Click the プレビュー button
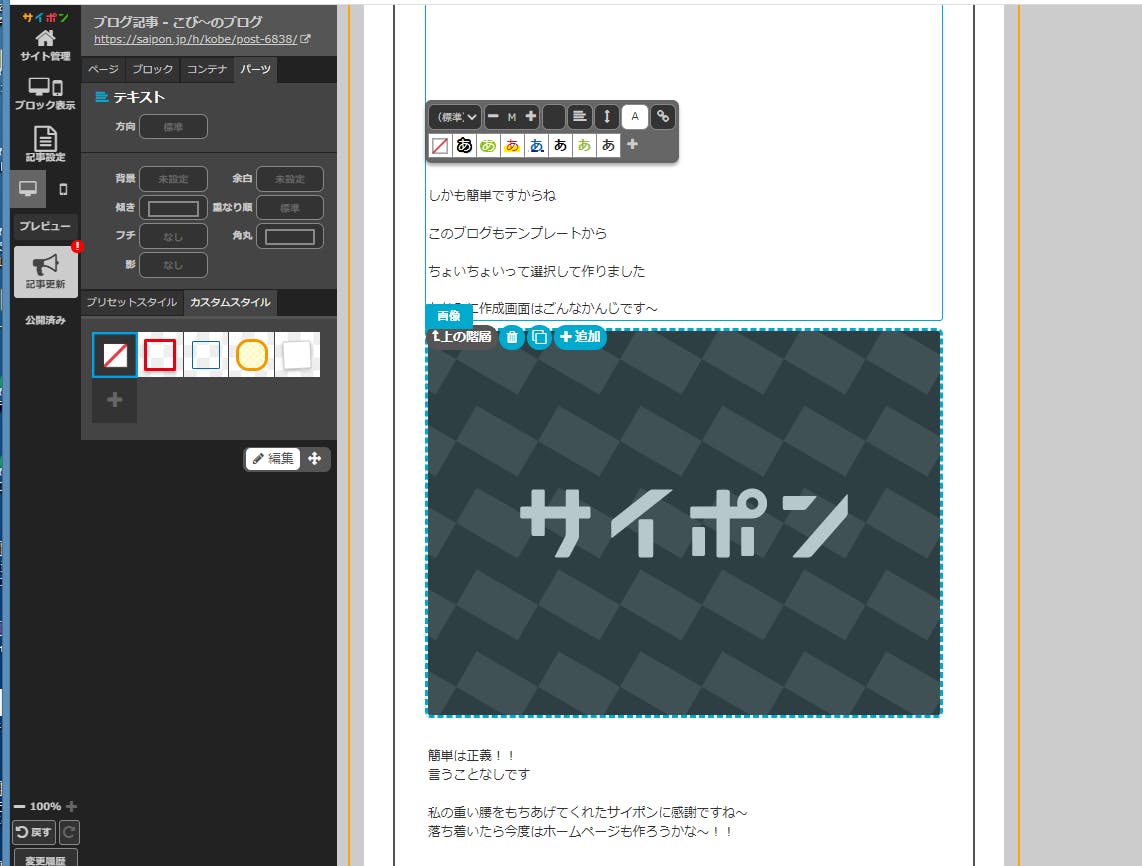 click(x=45, y=227)
